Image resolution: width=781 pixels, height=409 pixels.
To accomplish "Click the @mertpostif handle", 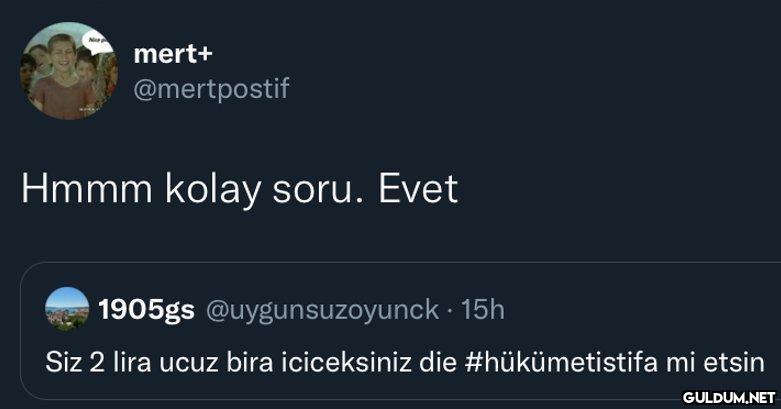I will tap(211, 90).
